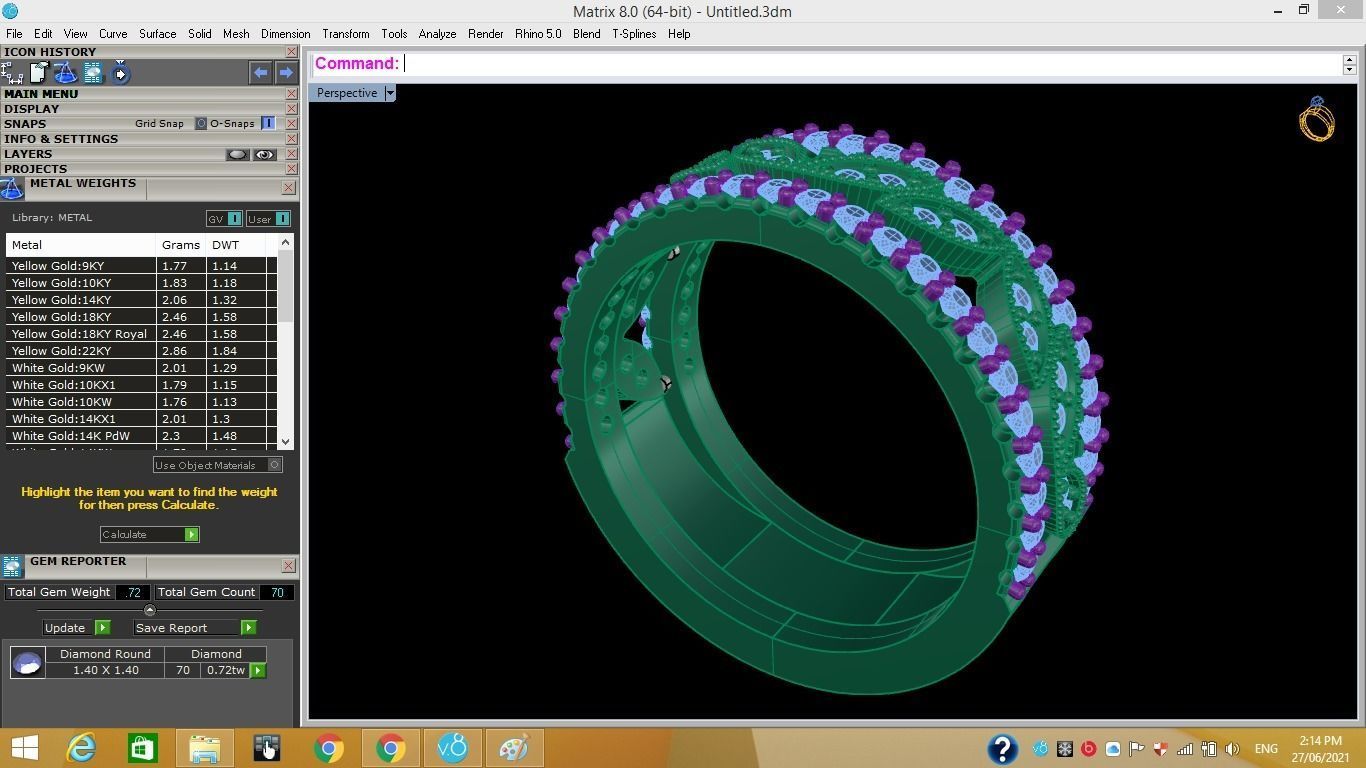Open Matrix v8 taskbar icon
1366x768 pixels.
(x=453, y=748)
